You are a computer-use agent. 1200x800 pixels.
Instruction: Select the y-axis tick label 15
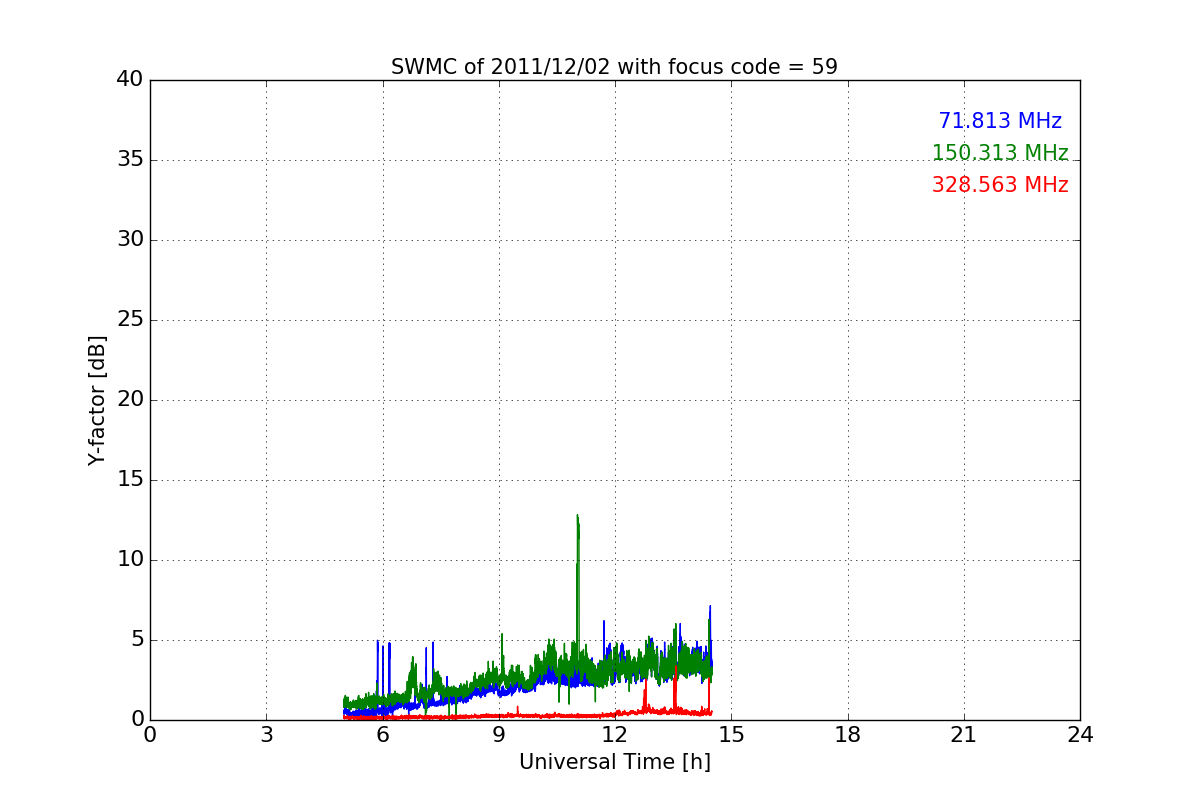tap(130, 480)
